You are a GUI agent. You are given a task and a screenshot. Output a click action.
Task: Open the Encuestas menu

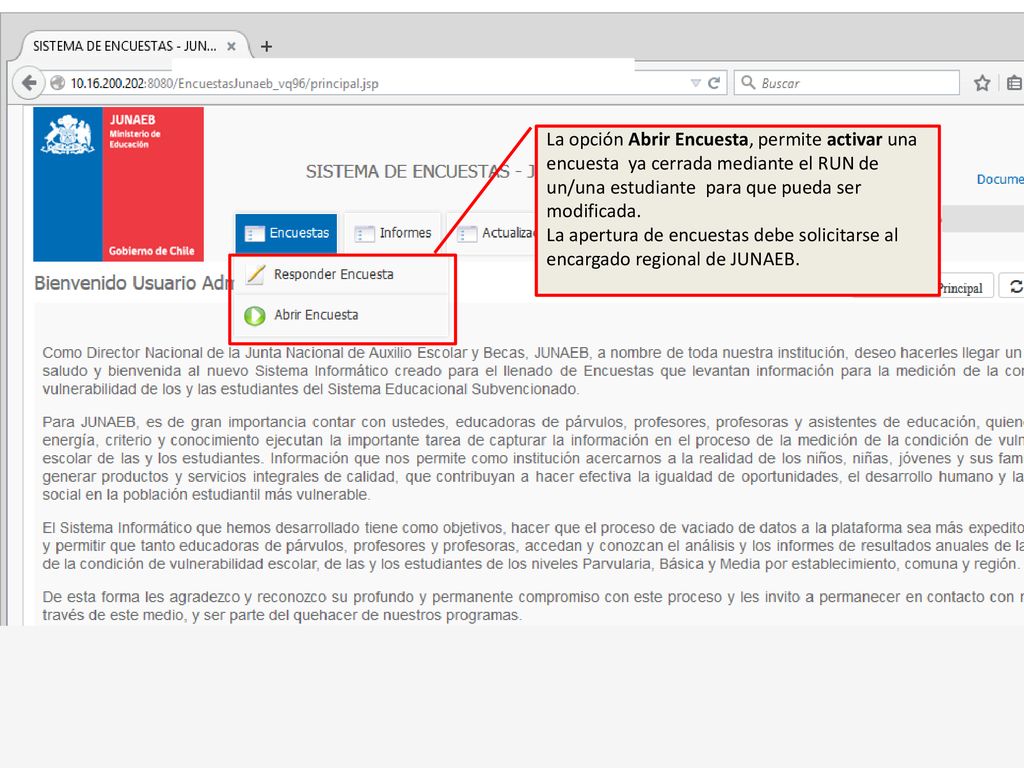286,233
